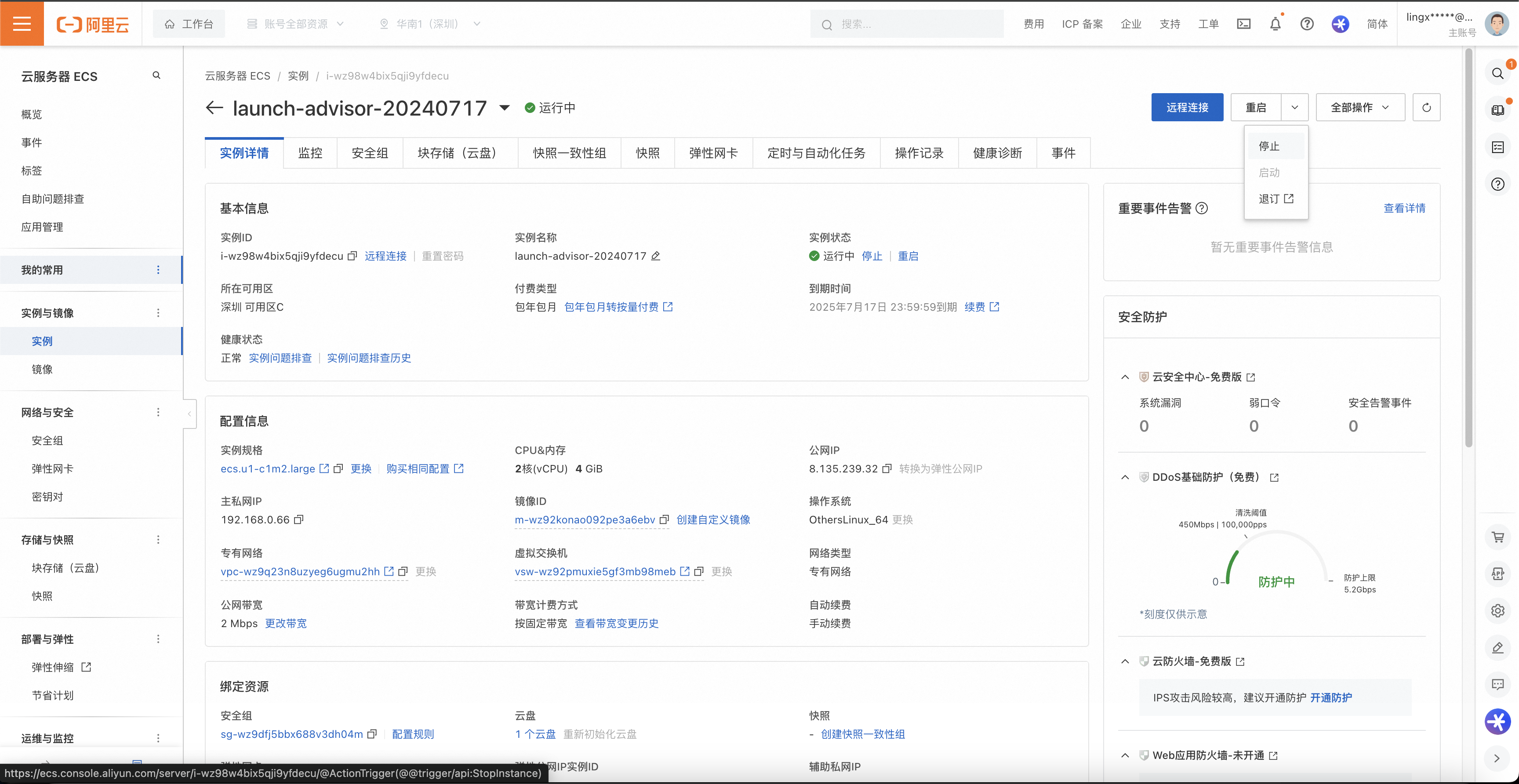Open 查看详情 for important events
Image resolution: width=1519 pixels, height=784 pixels.
click(1404, 208)
